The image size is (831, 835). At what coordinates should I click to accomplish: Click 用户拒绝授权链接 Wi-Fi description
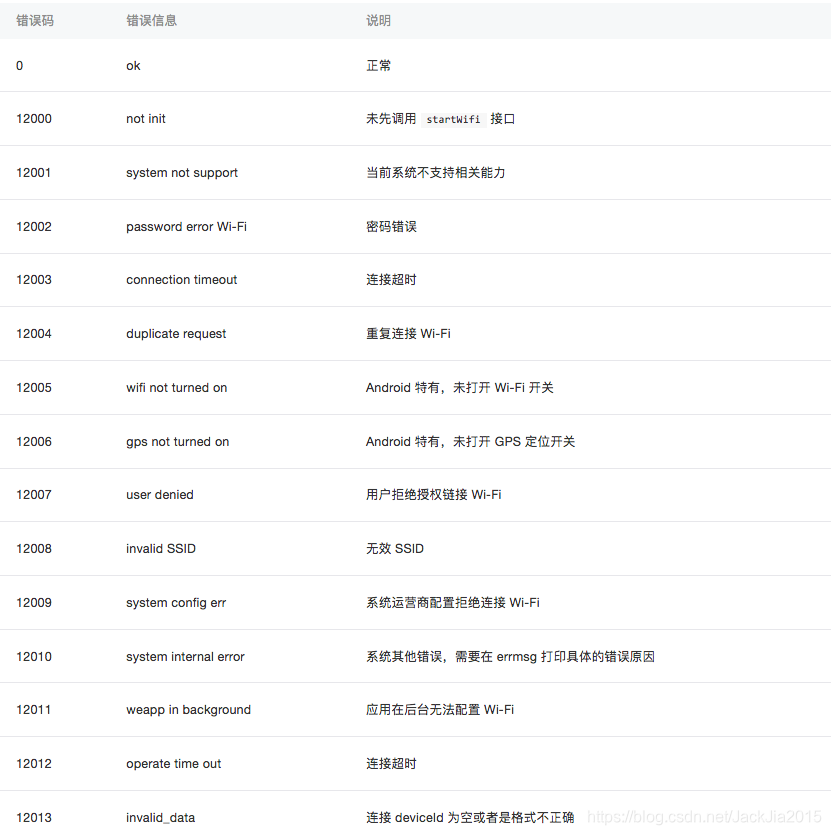pos(434,495)
